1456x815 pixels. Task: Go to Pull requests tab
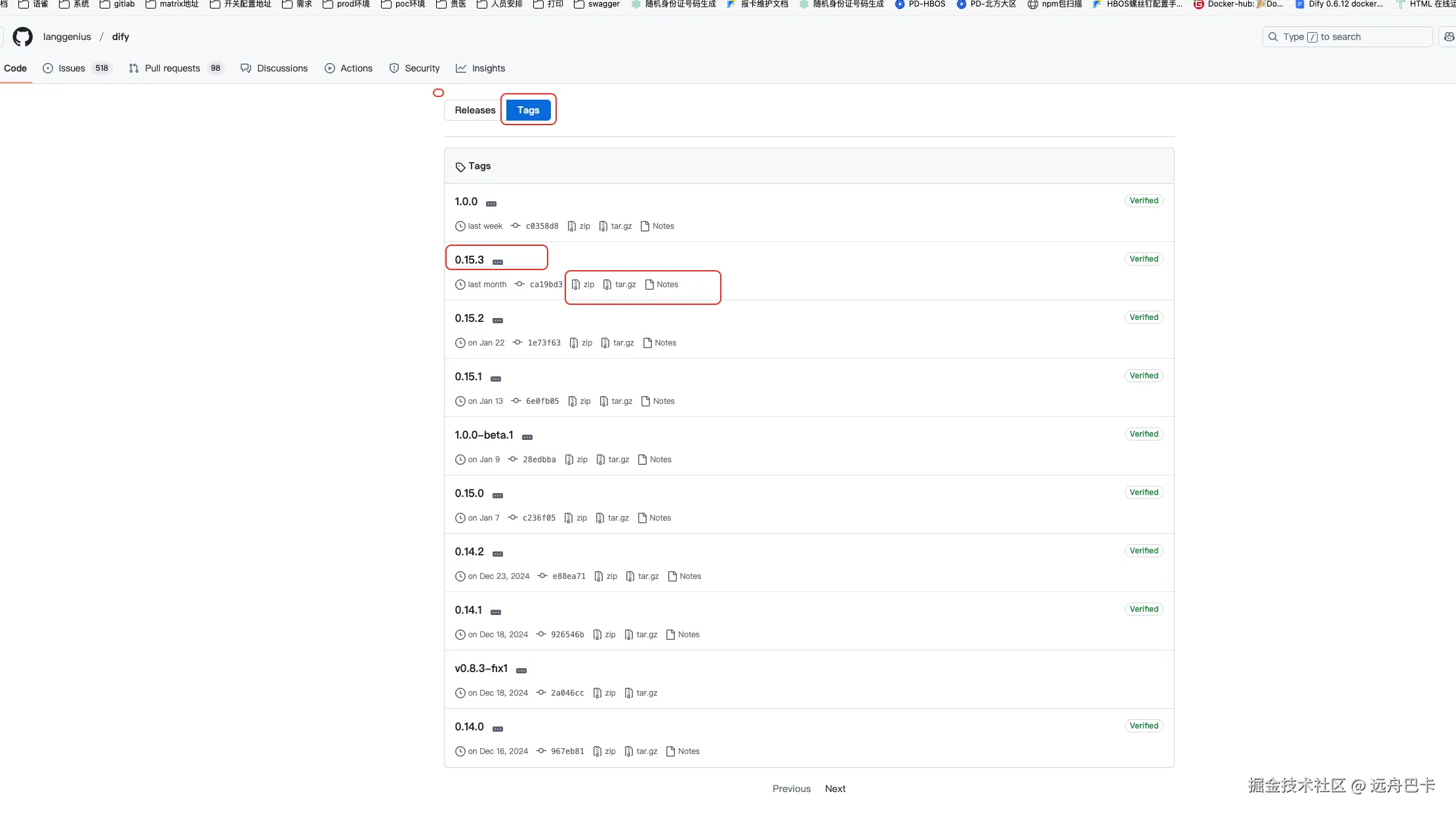[x=172, y=68]
